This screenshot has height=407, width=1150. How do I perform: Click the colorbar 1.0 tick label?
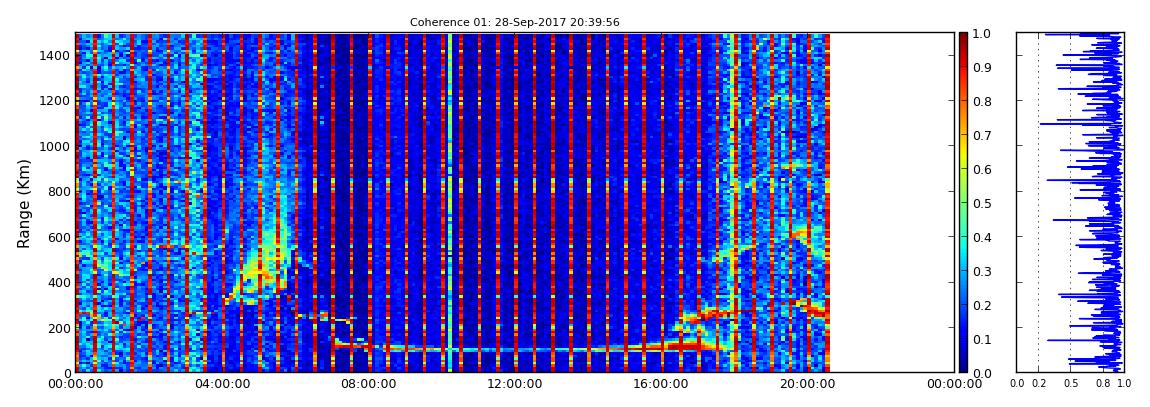(981, 34)
